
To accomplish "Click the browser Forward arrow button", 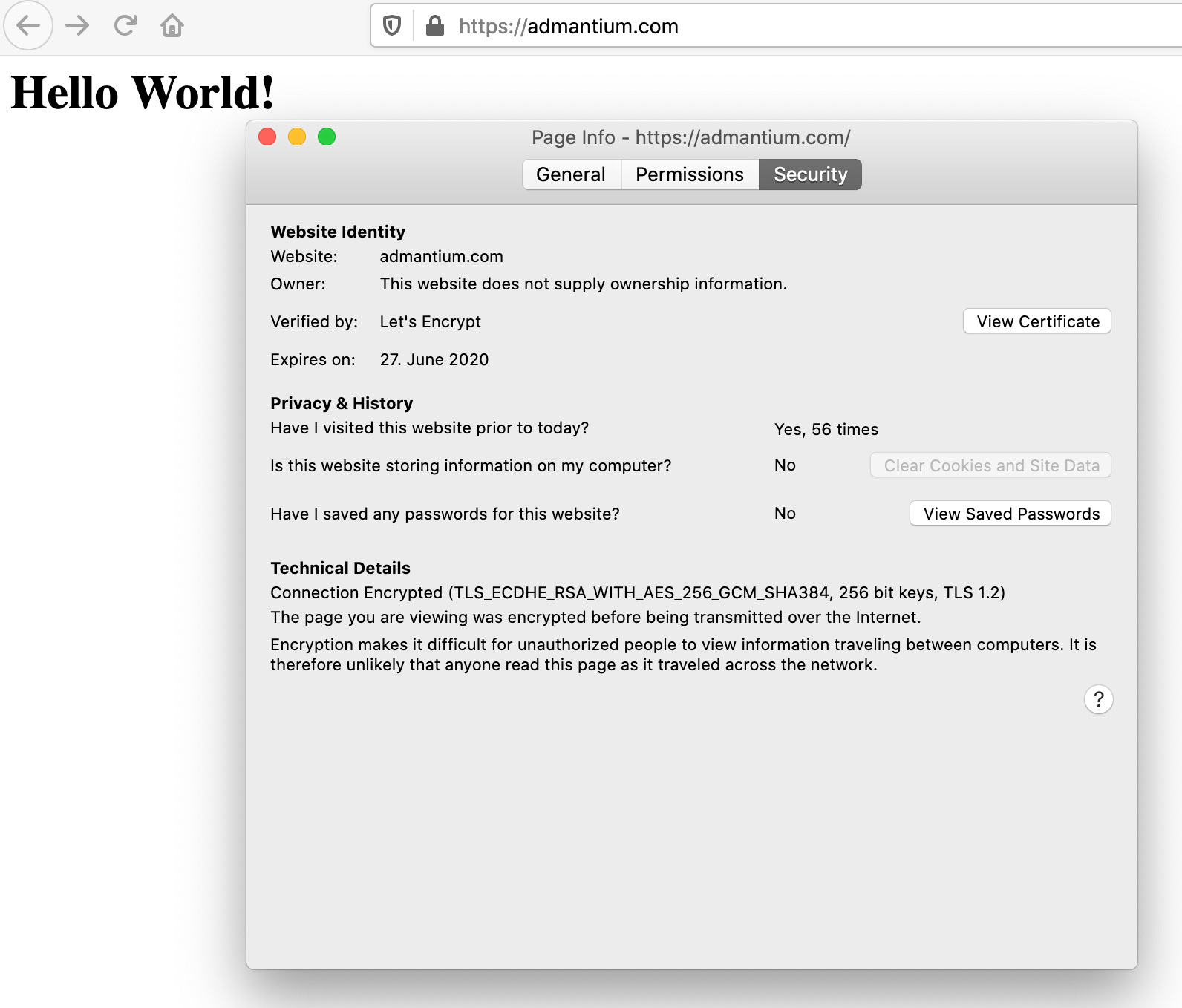I will [77, 26].
